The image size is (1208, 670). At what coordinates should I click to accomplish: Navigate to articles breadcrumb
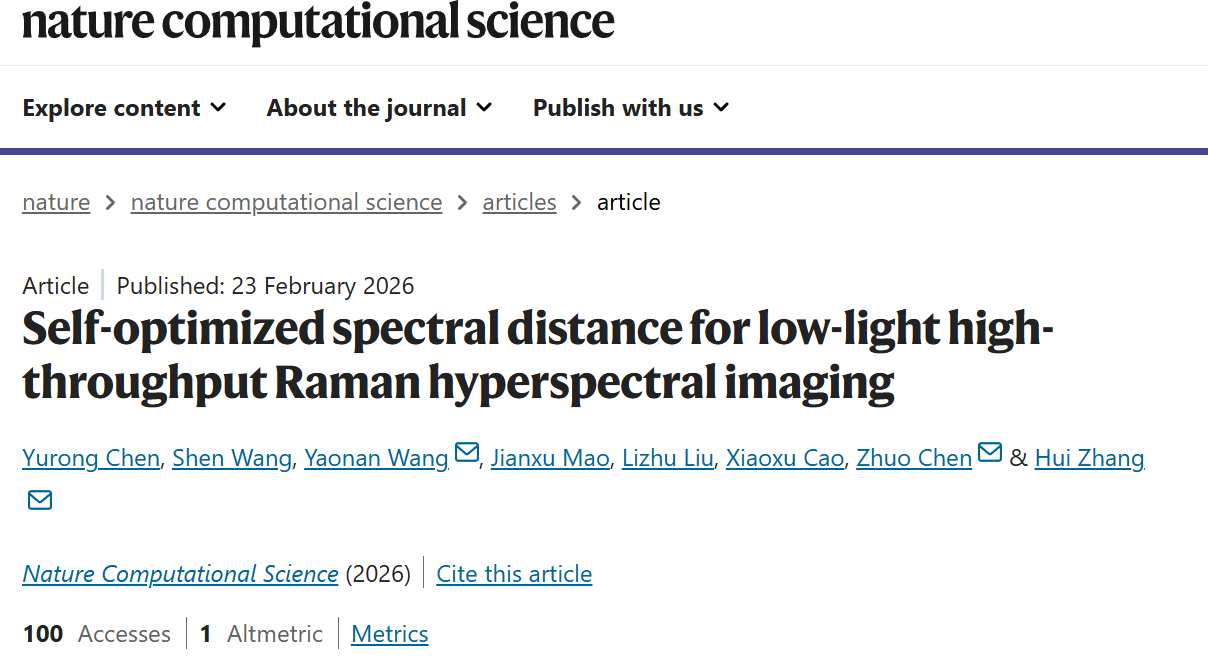[519, 202]
